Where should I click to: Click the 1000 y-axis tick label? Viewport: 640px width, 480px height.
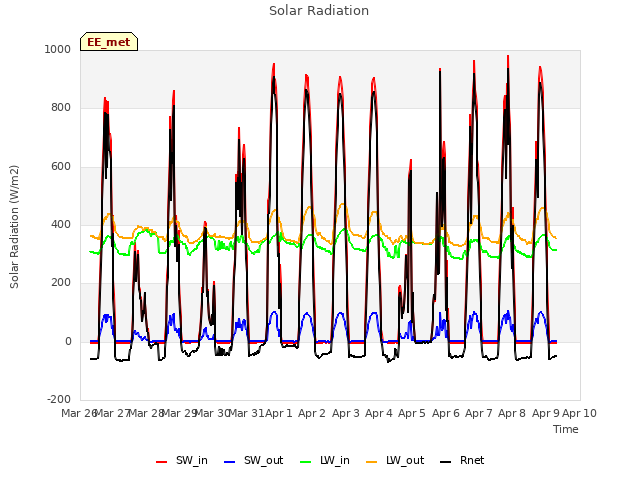point(58,49)
